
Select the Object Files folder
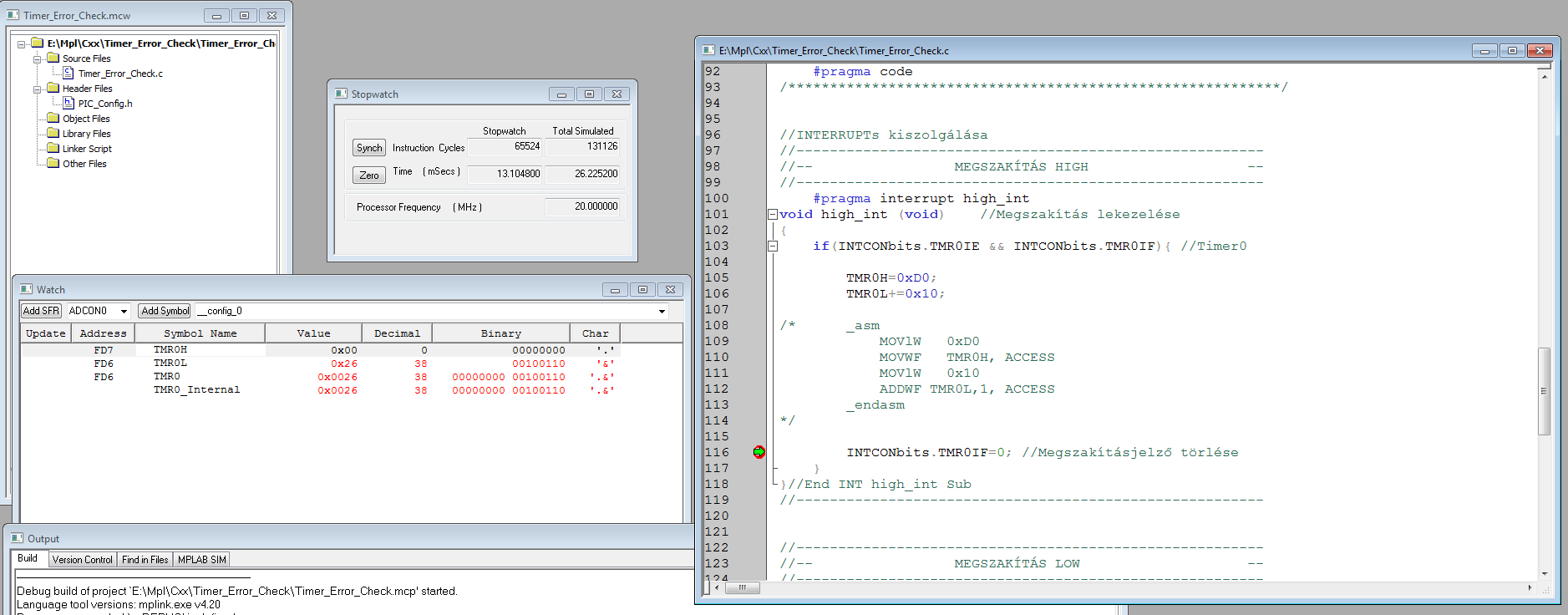[x=86, y=119]
